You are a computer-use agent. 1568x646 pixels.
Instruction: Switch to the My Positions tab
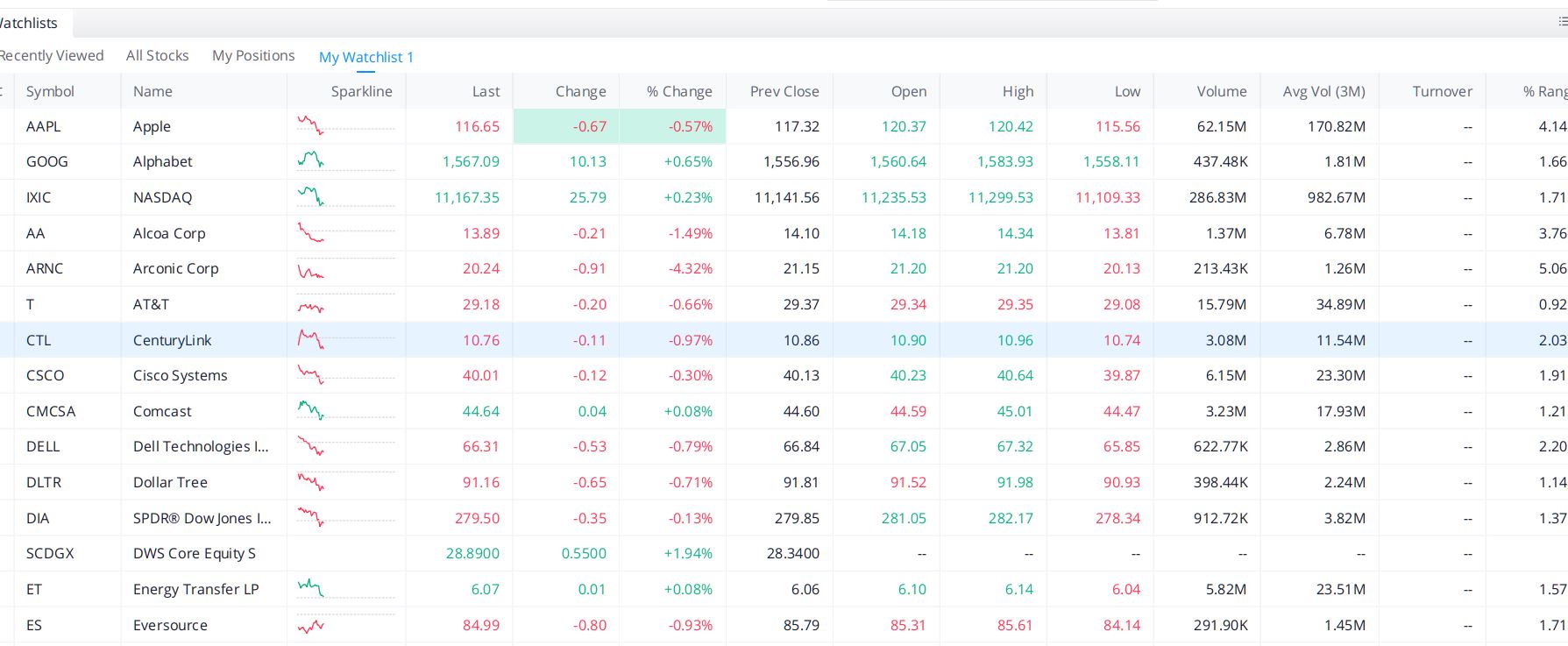tap(253, 55)
